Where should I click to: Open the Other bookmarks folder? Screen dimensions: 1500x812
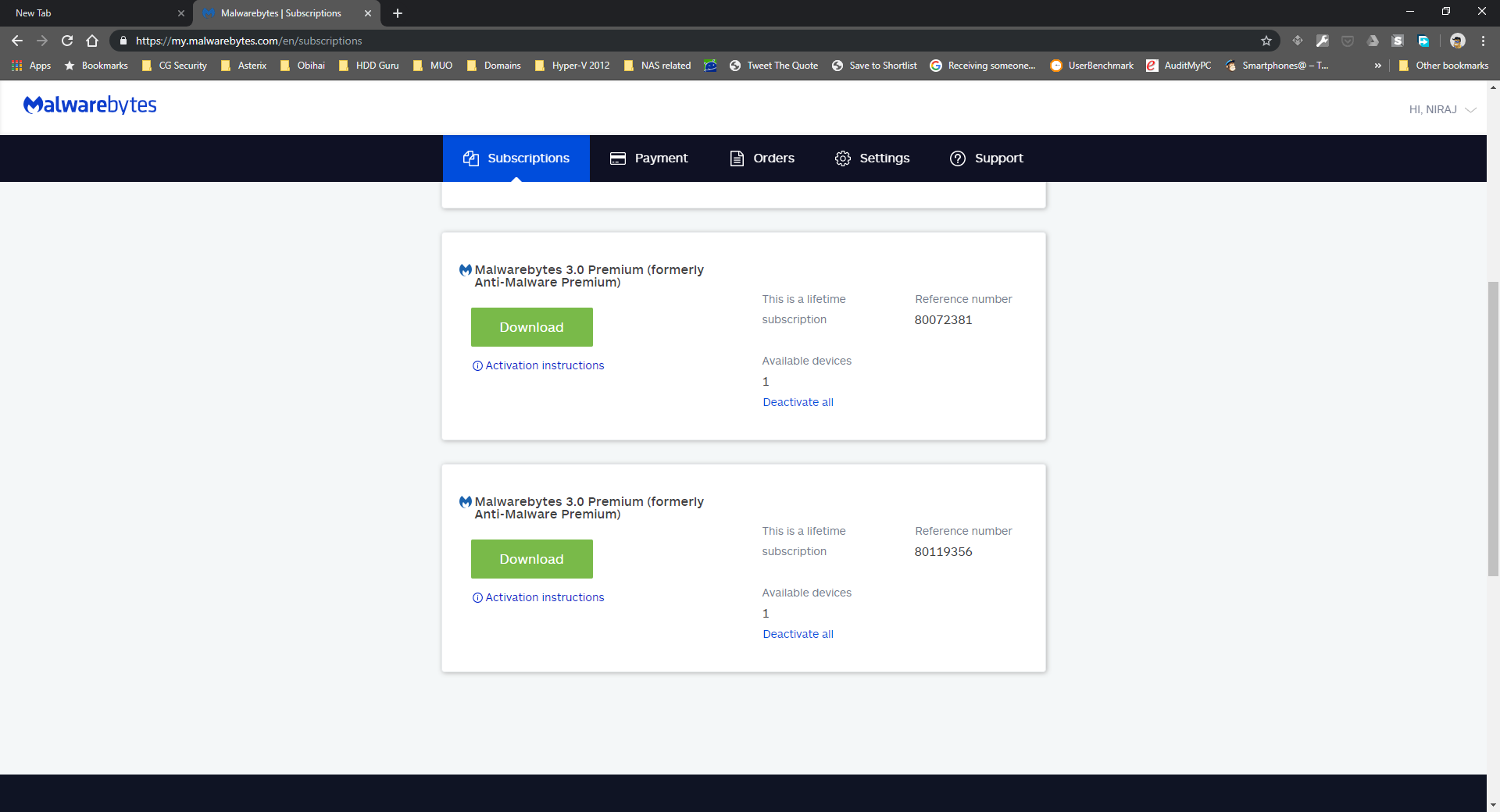tap(1443, 66)
